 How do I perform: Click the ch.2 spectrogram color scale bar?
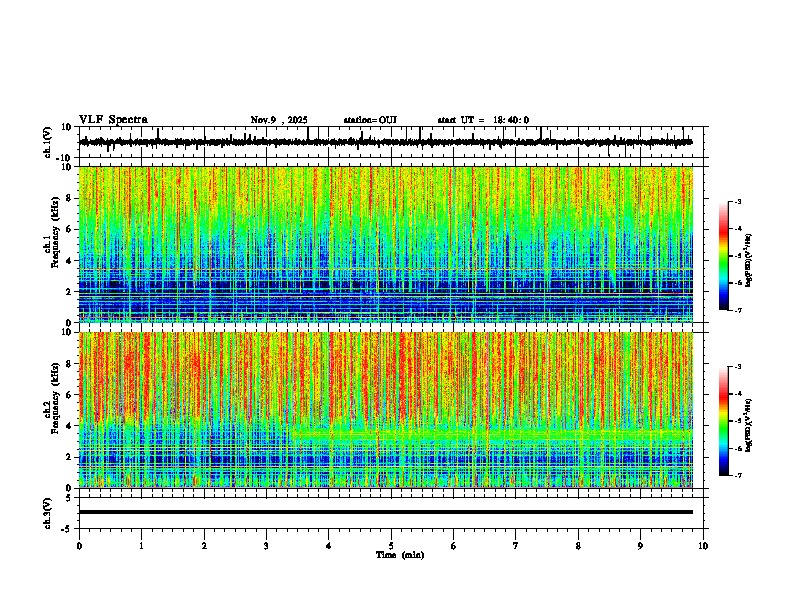pos(724,421)
